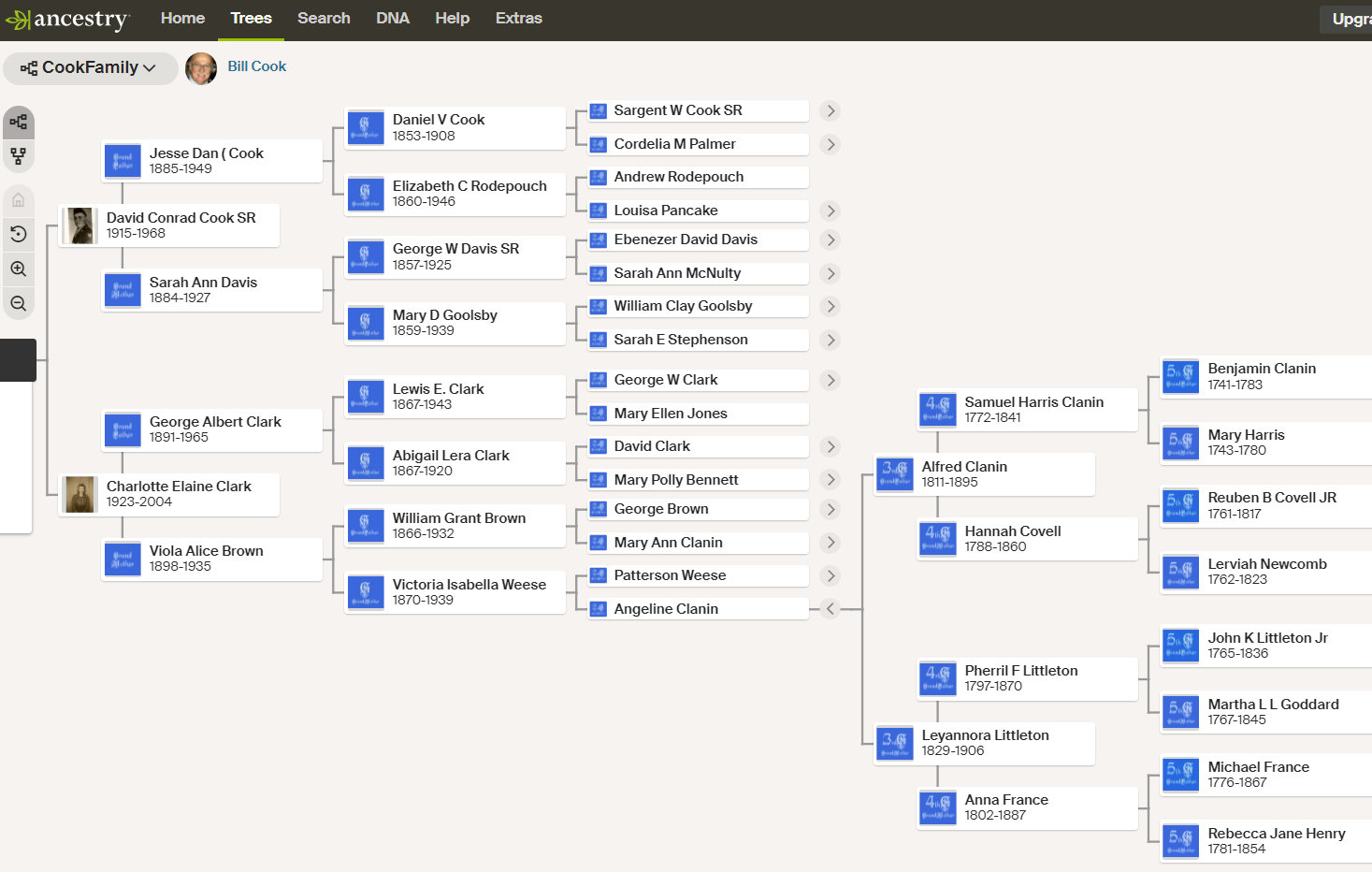Open the DNA menu
Image resolution: width=1372 pixels, height=872 pixels.
pos(392,19)
